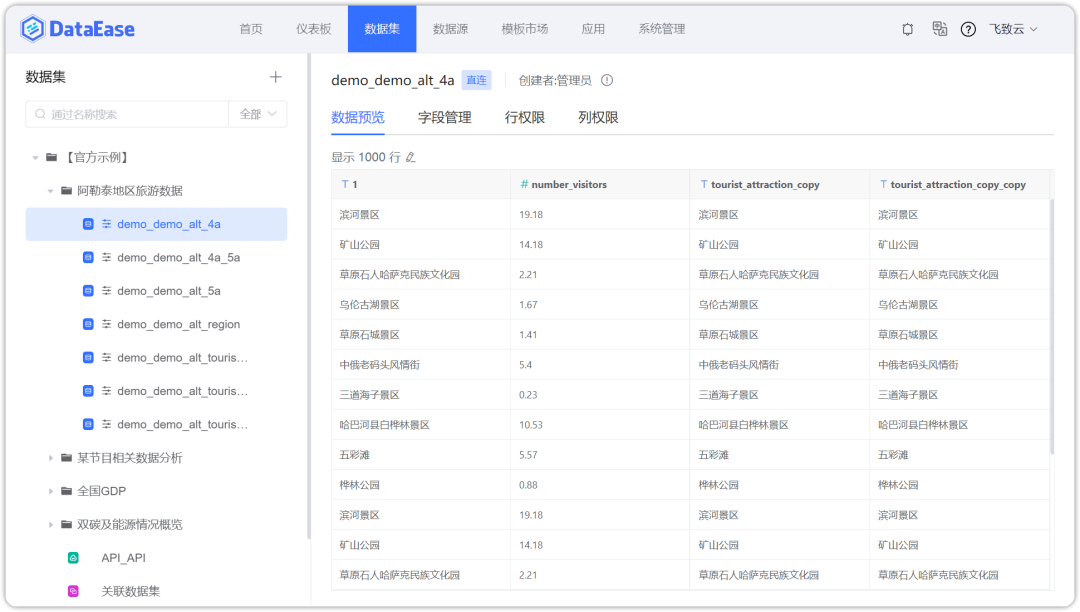Select the demo_demo_alt_region dataset

pyautogui.click(x=178, y=325)
